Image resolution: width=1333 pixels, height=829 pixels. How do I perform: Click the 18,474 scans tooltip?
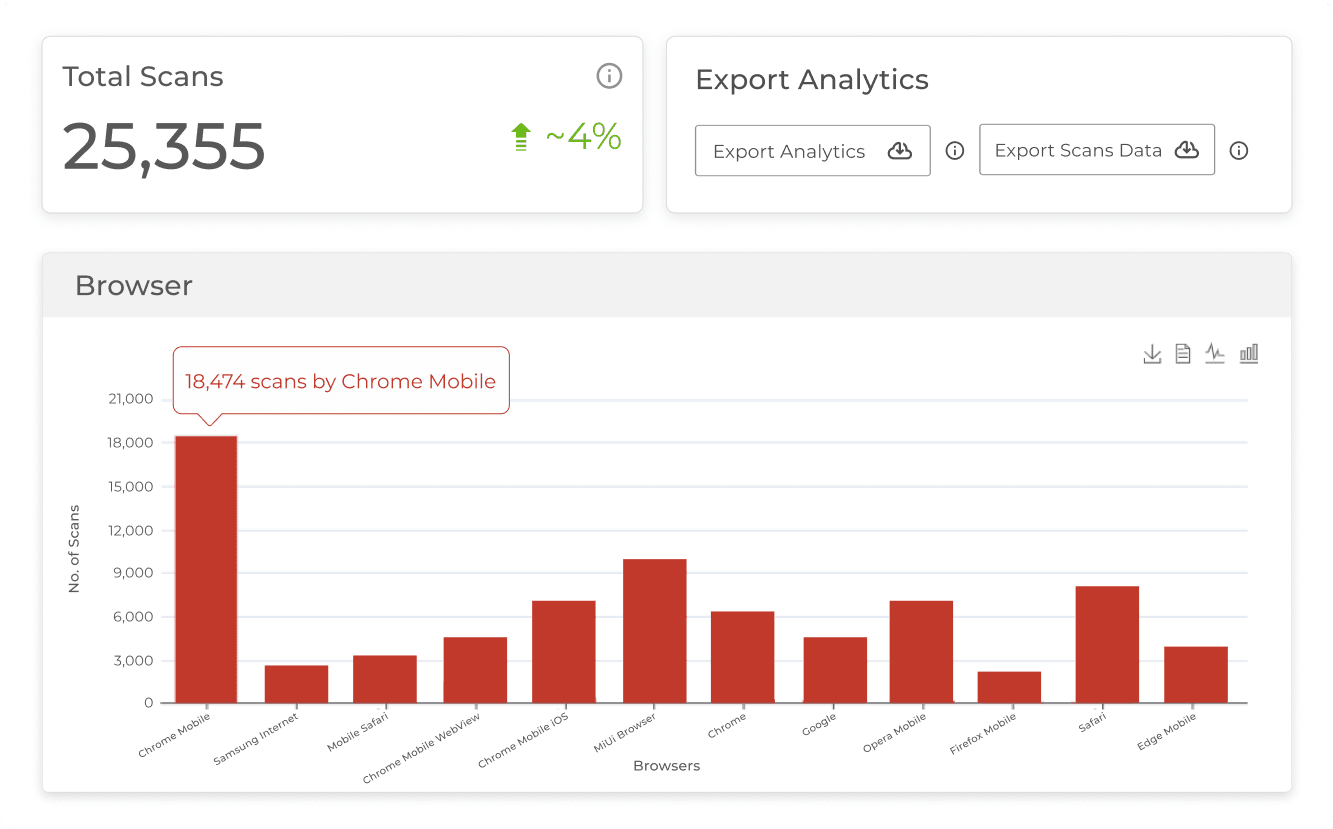340,381
